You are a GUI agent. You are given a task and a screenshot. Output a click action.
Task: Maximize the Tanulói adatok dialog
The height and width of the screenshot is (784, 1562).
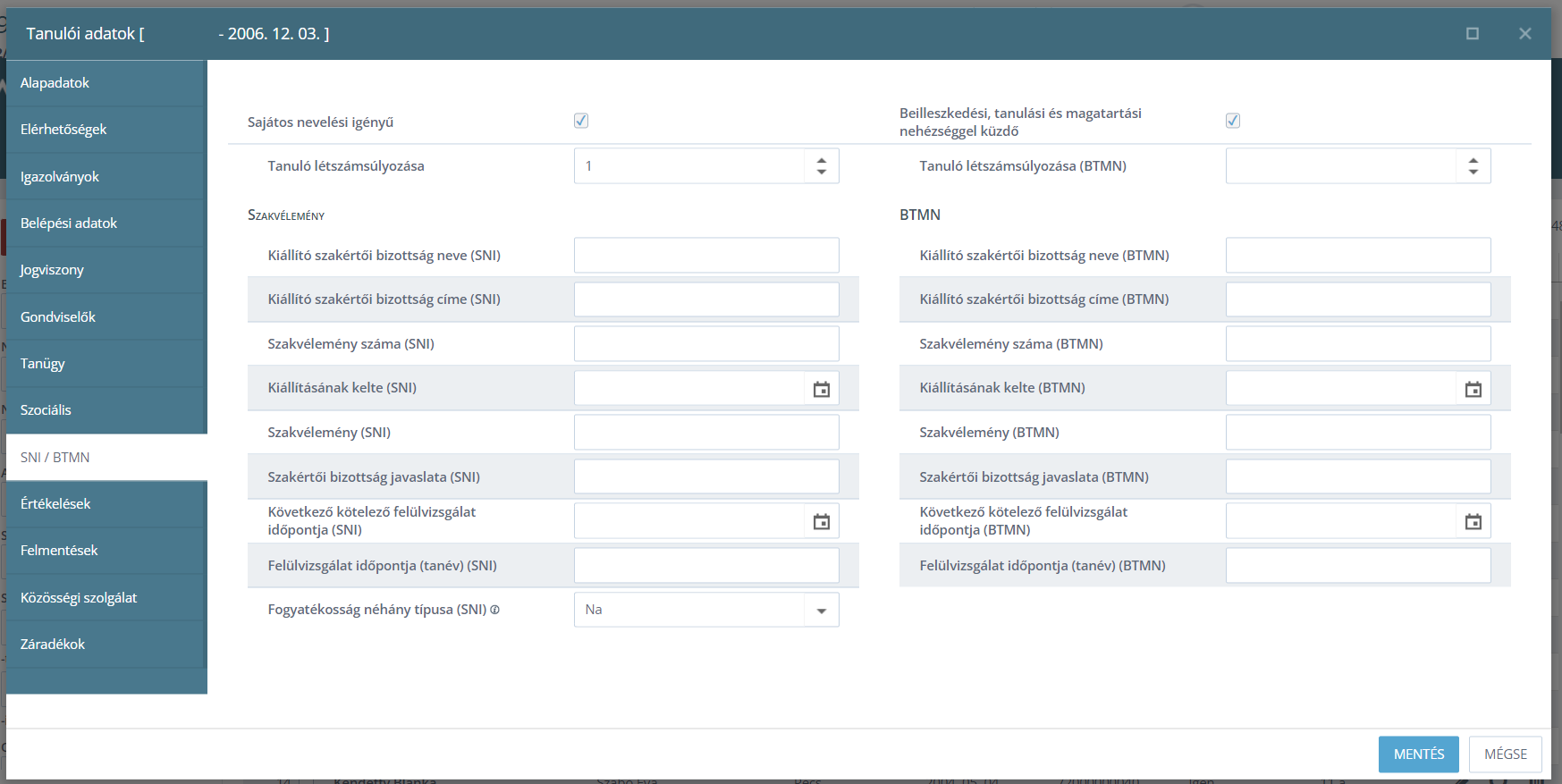click(1472, 33)
